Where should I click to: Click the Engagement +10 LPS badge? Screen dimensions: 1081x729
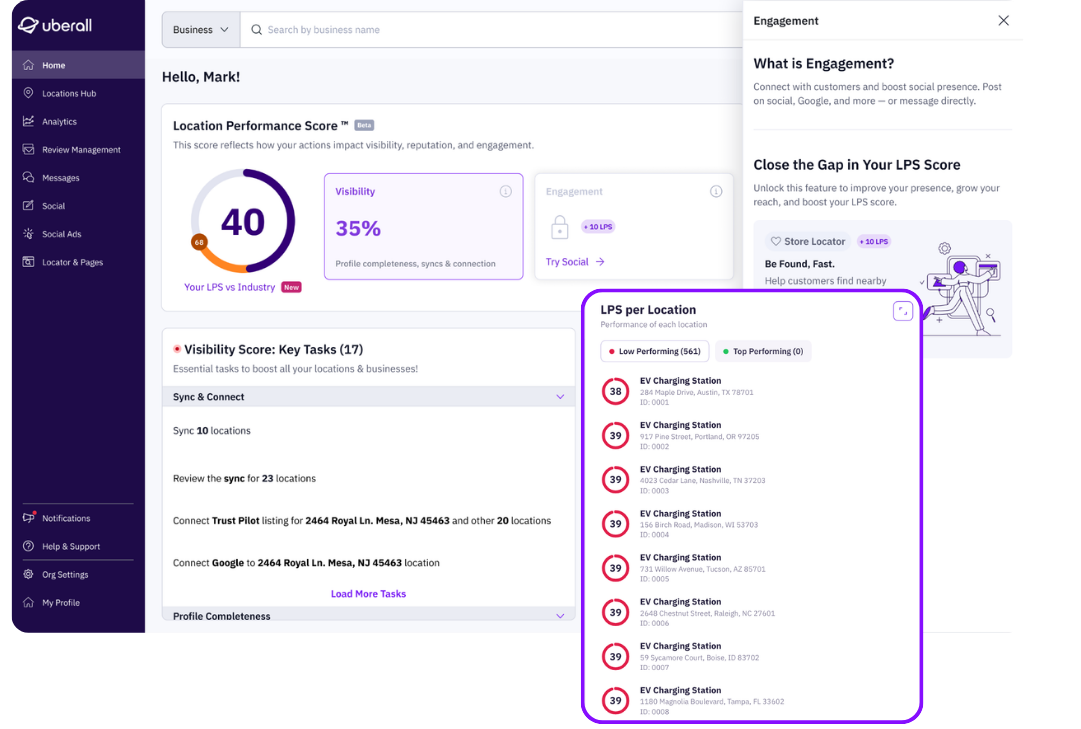598,226
